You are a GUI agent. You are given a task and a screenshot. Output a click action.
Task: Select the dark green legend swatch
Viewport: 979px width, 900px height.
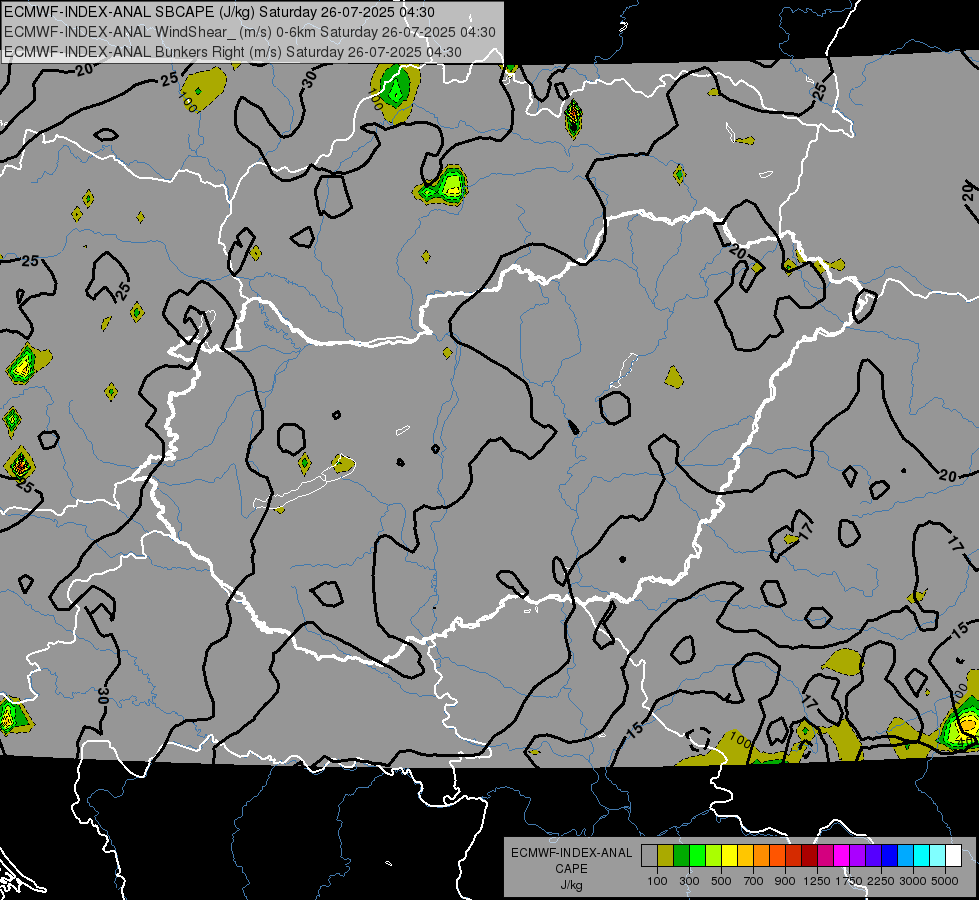point(681,856)
